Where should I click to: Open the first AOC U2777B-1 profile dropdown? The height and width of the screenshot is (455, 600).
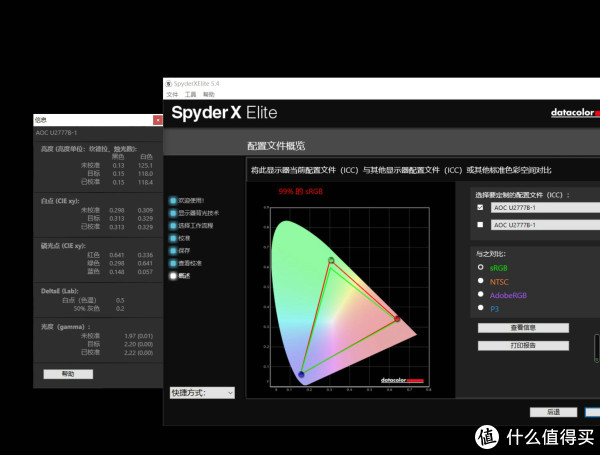click(545, 208)
